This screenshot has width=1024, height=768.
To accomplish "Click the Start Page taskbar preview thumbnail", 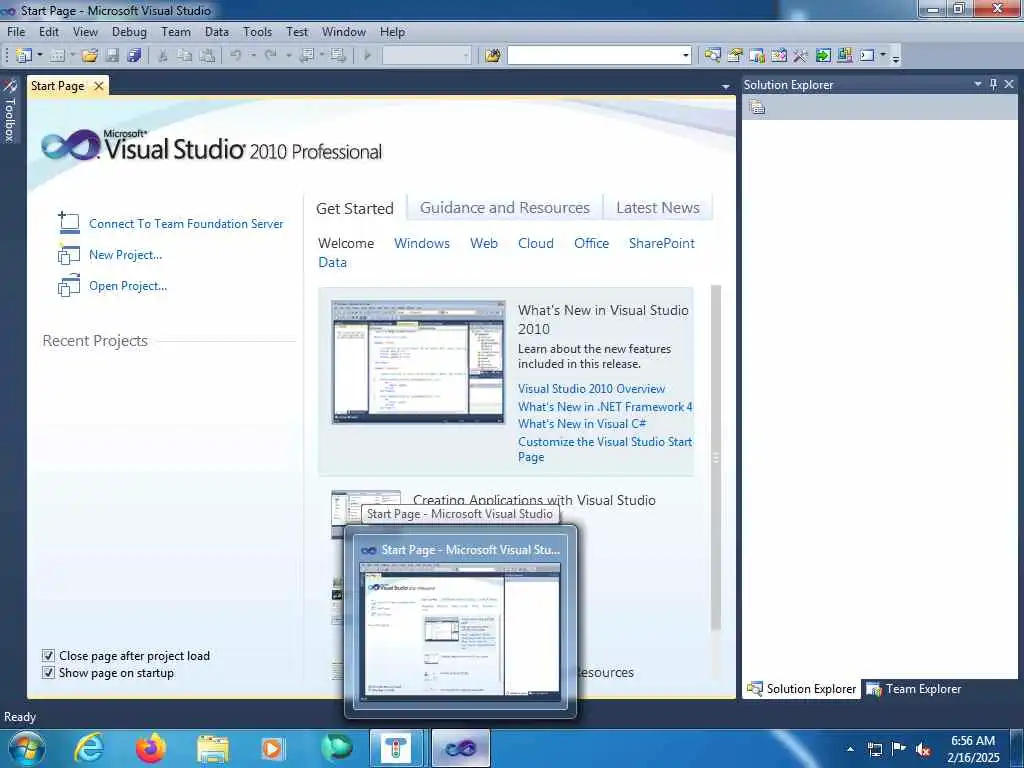I will tap(460, 633).
